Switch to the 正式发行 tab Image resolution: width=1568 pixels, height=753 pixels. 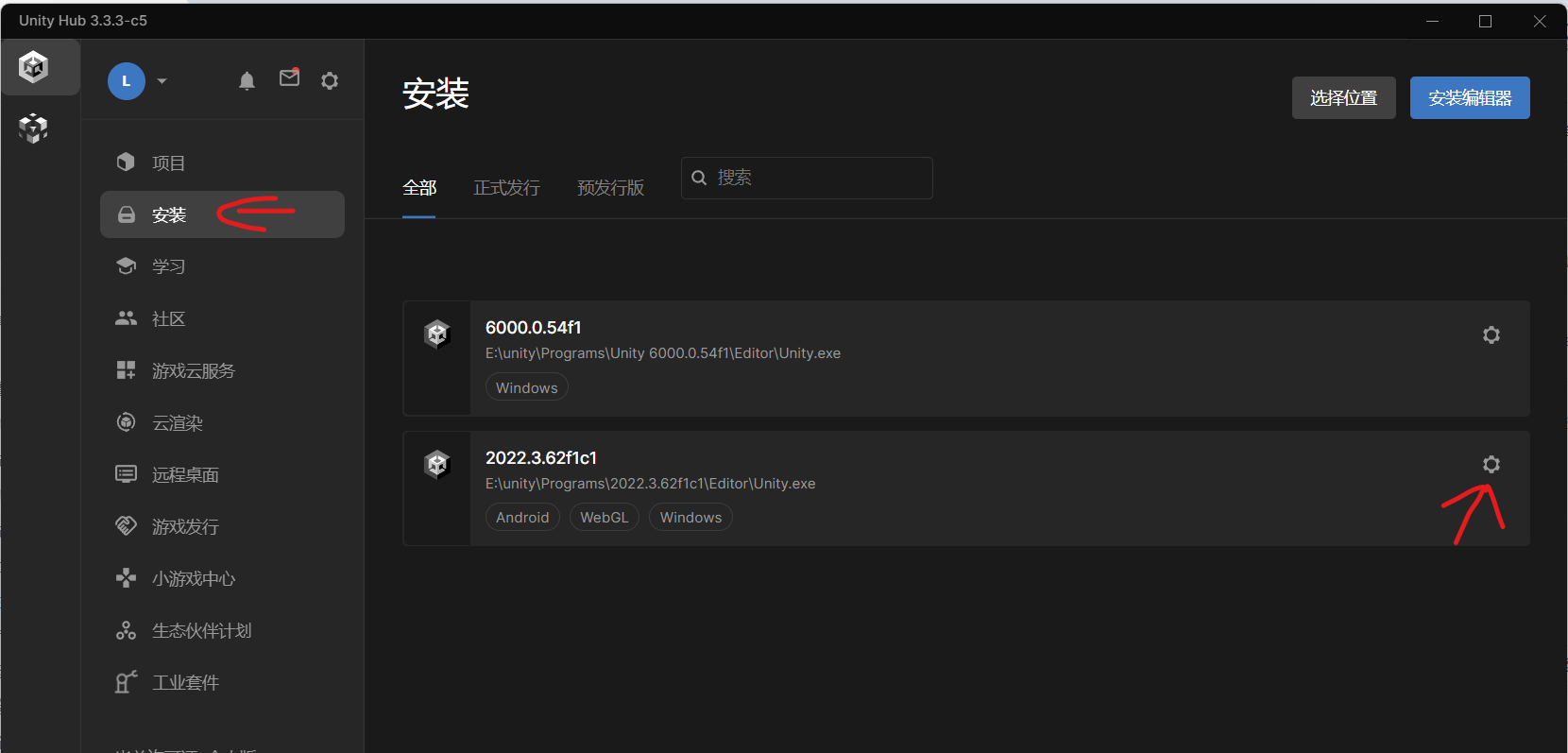pos(506,188)
